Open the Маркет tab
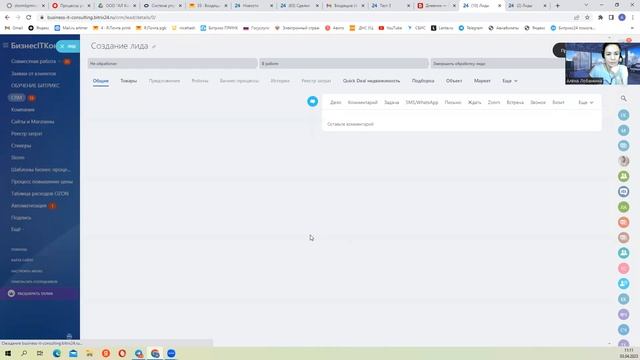640x360 pixels. (482, 81)
